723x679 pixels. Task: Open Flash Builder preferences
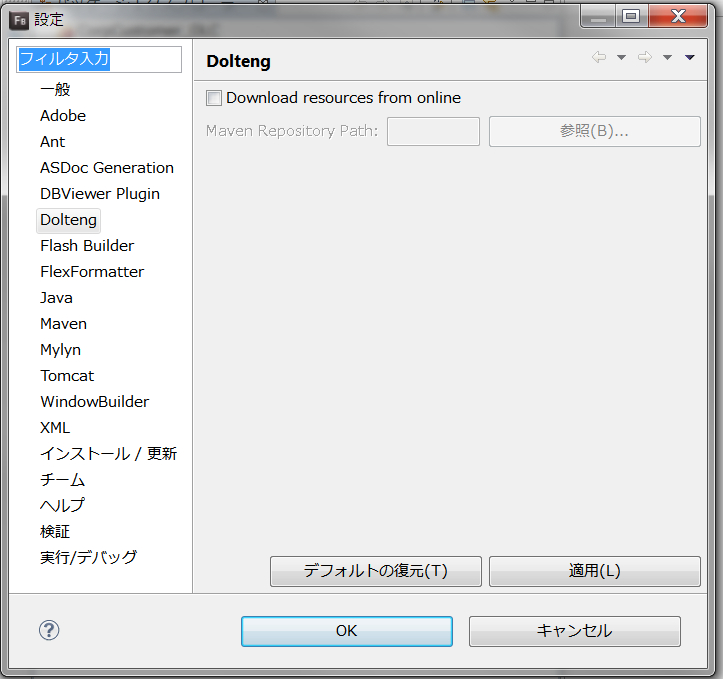[x=87, y=246]
